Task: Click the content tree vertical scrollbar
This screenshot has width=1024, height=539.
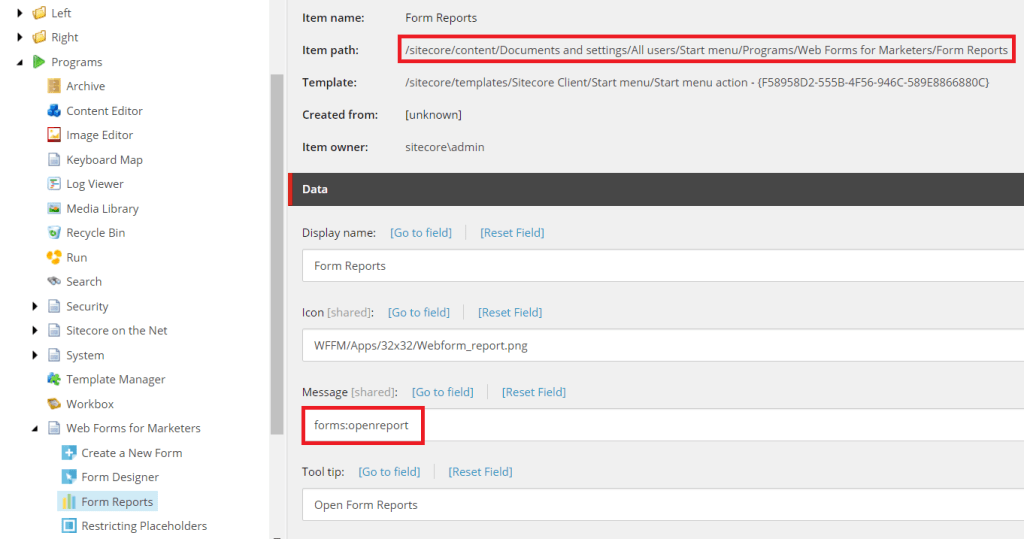Action: (x=277, y=250)
